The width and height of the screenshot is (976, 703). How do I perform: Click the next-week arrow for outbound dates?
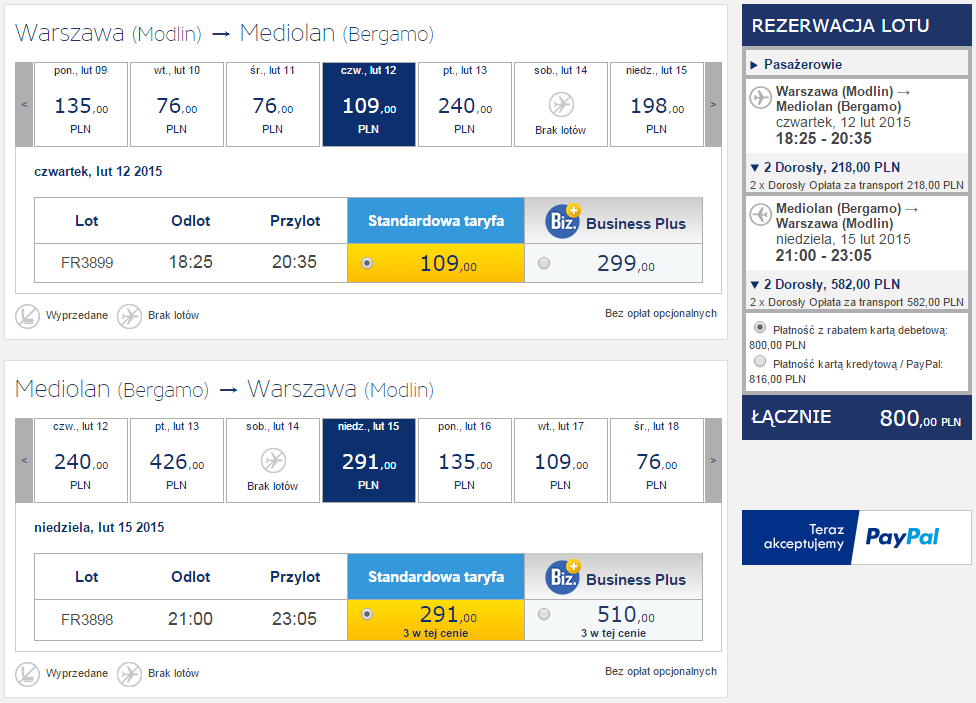pos(713,105)
